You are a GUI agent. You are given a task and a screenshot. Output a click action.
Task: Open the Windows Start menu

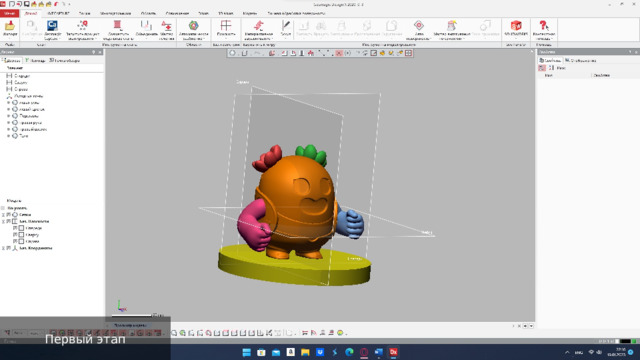click(x=247, y=352)
